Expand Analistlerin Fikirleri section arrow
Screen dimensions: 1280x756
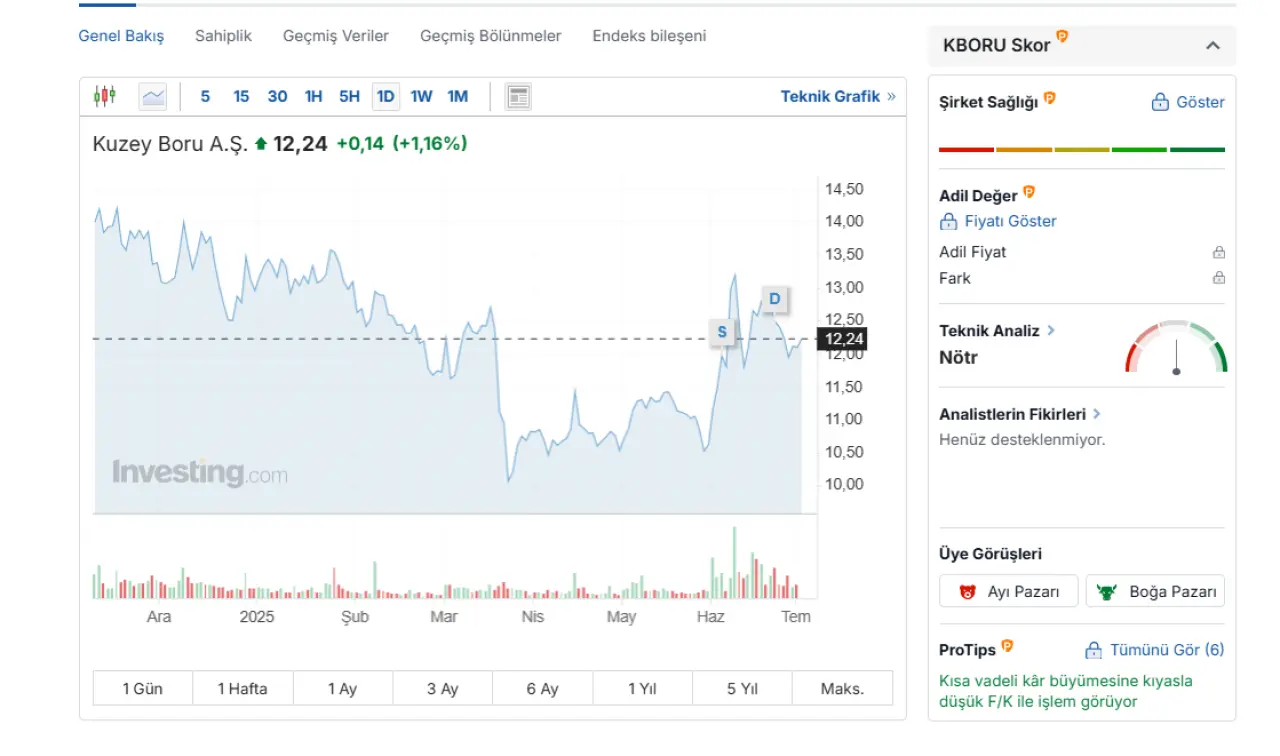tap(1097, 413)
